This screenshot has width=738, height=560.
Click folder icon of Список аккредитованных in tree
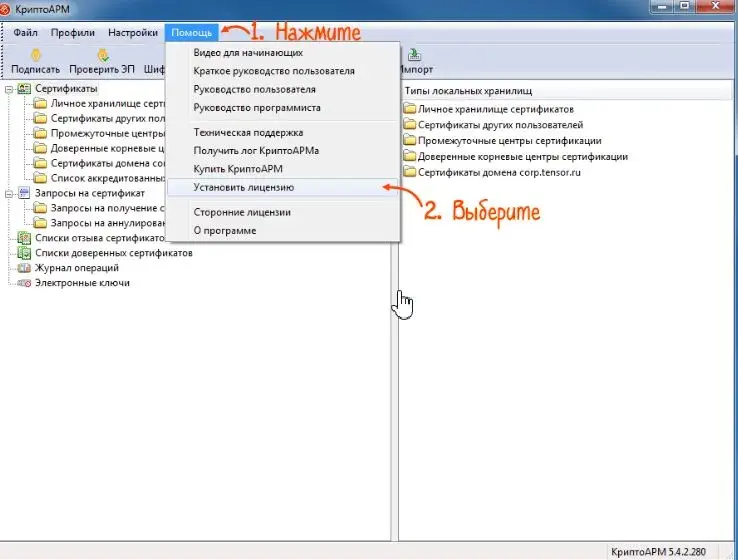point(40,178)
